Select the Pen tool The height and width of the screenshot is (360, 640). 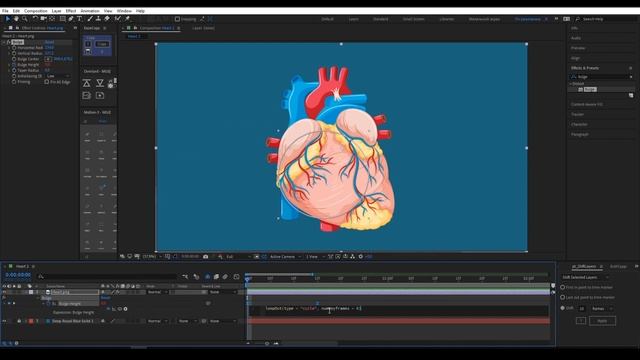71,19
